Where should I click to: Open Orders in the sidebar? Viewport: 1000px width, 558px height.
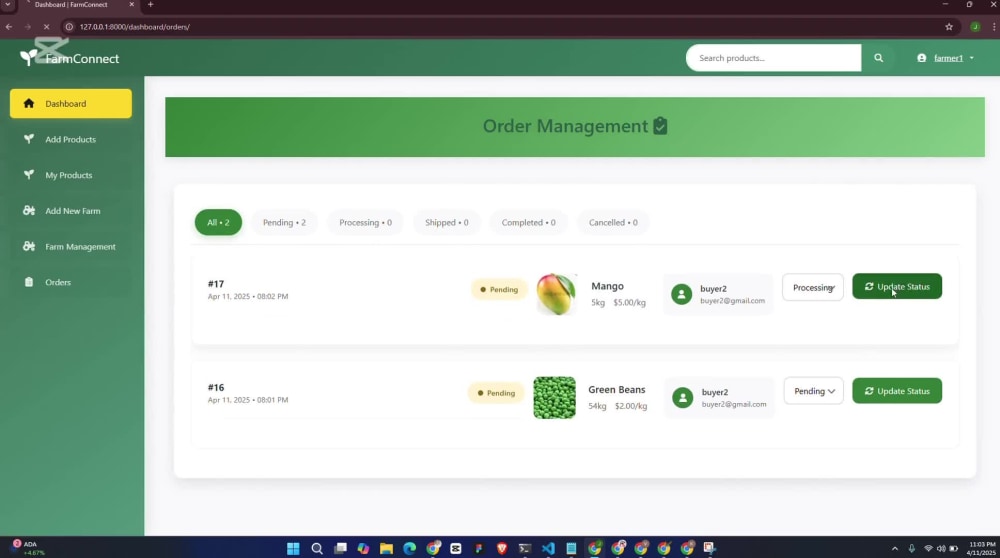(x=71, y=282)
